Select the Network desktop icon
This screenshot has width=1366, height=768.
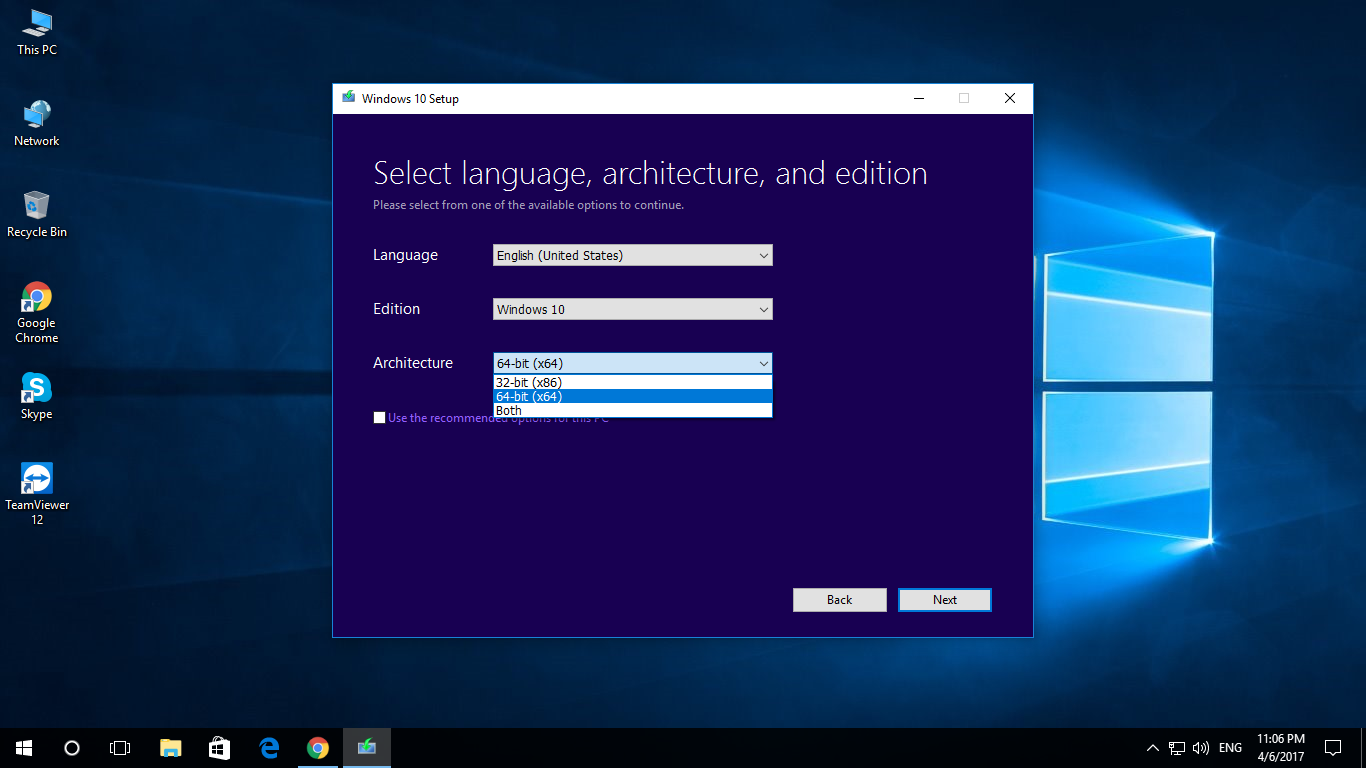pos(37,123)
